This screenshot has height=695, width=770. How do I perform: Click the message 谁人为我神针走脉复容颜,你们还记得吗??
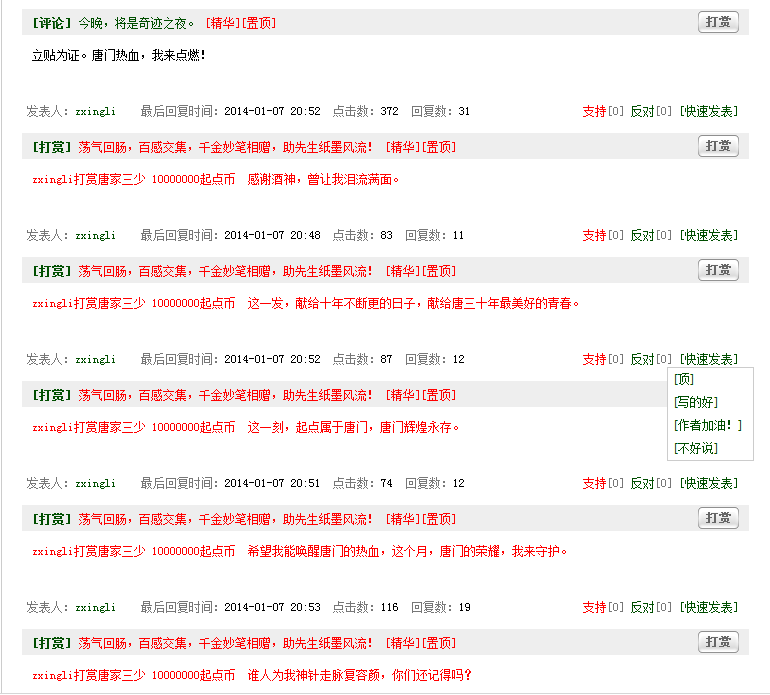click(359, 676)
